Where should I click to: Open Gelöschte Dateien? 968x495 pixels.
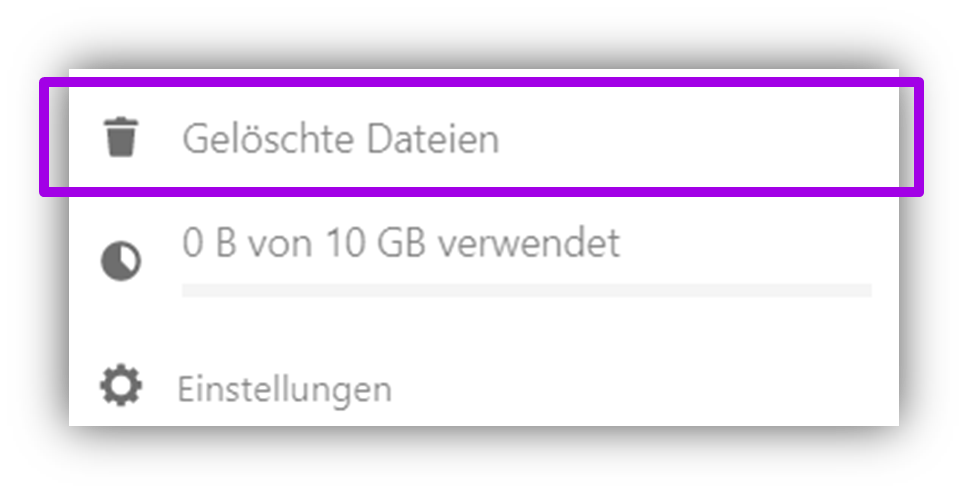pyautogui.click(x=340, y=139)
